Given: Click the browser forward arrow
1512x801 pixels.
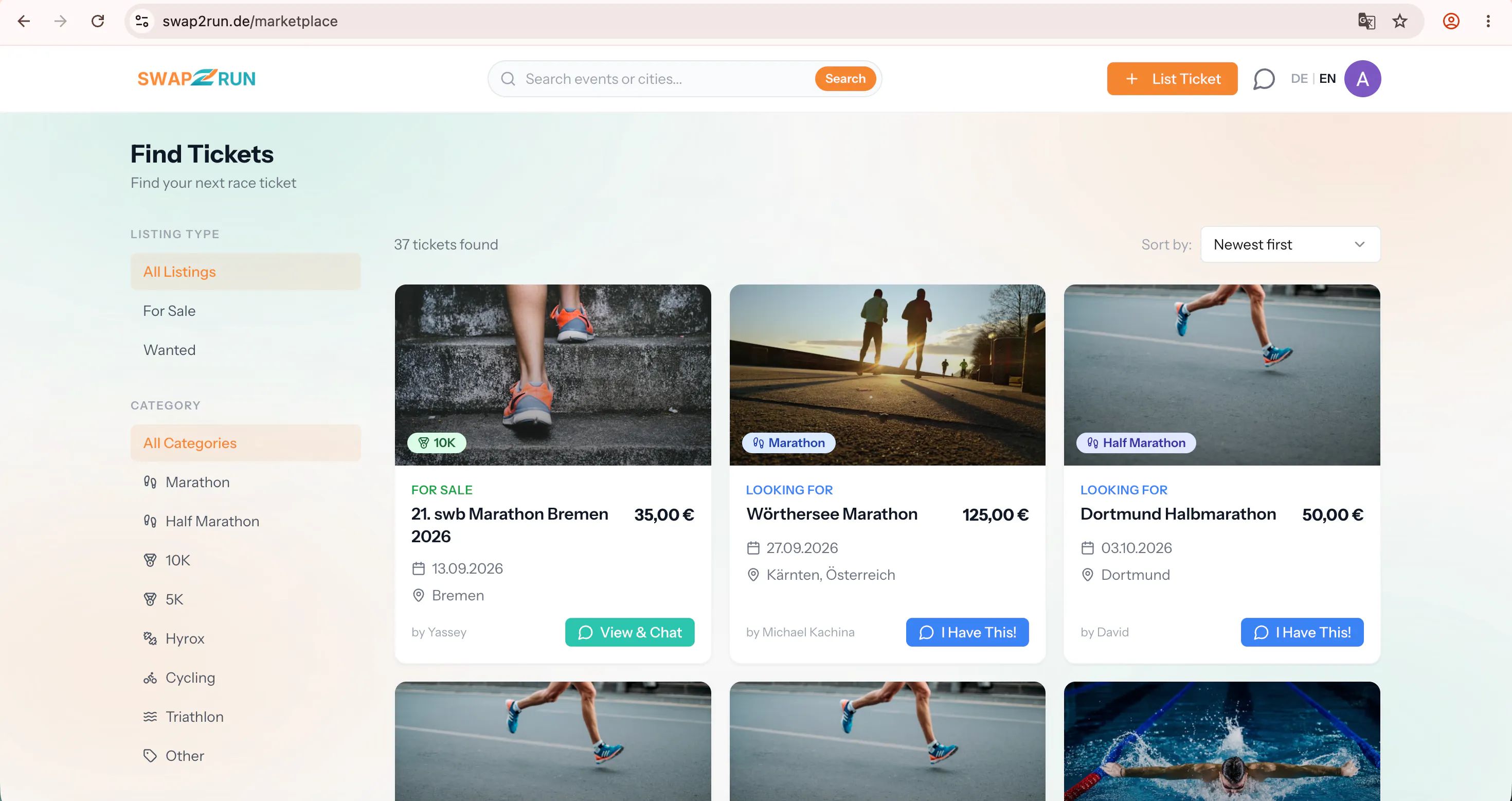Looking at the screenshot, I should coord(61,21).
